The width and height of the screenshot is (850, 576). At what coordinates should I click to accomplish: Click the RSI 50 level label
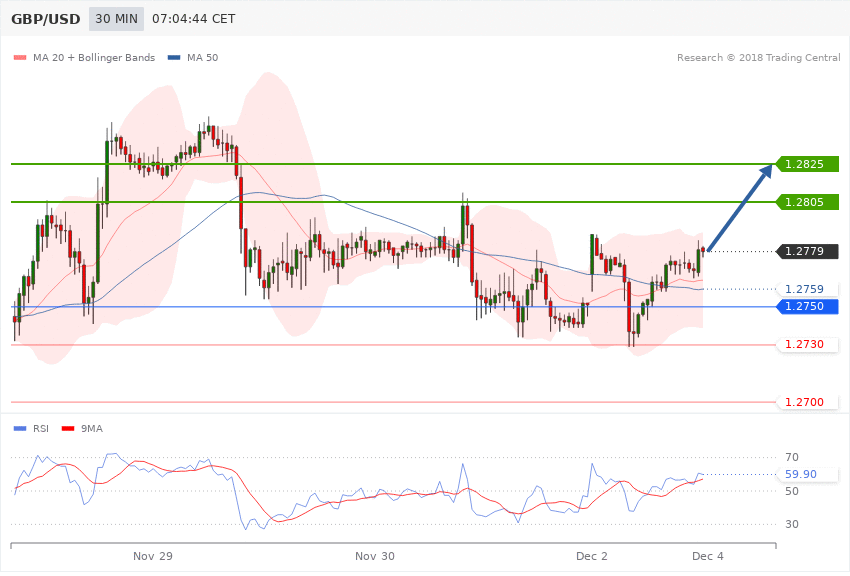pyautogui.click(x=791, y=491)
